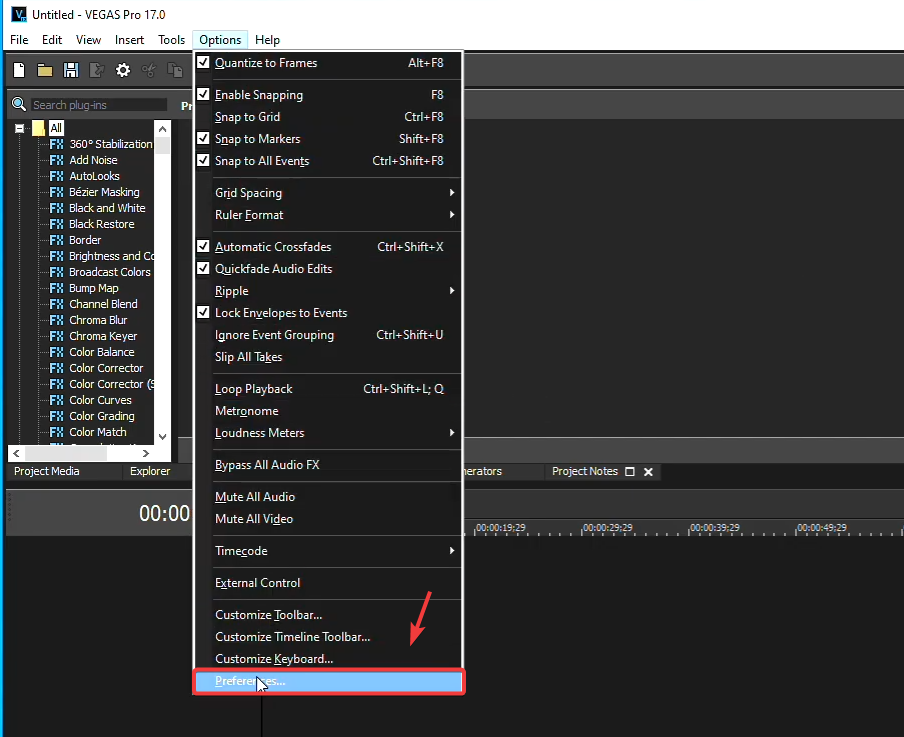Screen dimensions: 904x737
Task: Open Preferences from Options menu
Action: 329,681
